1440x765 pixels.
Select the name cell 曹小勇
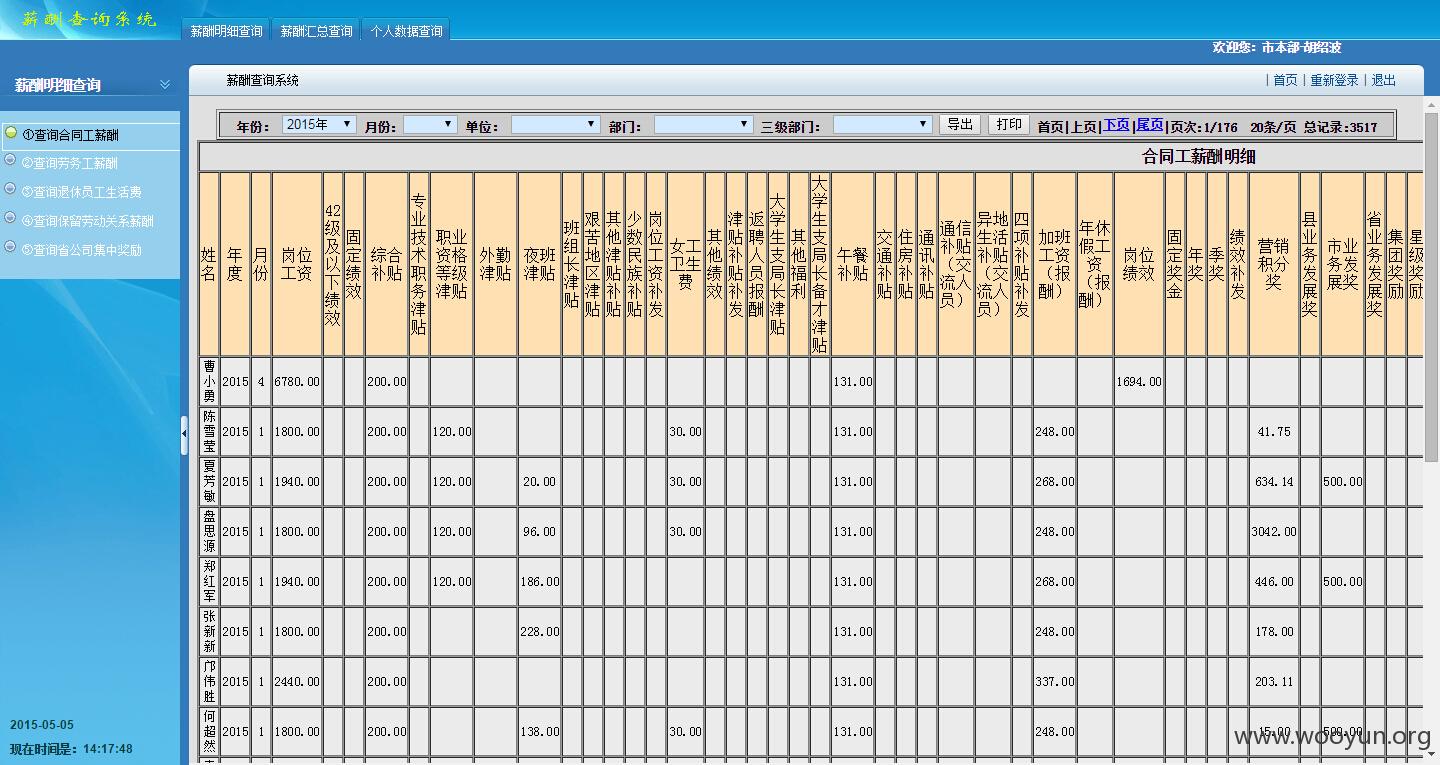[x=209, y=381]
